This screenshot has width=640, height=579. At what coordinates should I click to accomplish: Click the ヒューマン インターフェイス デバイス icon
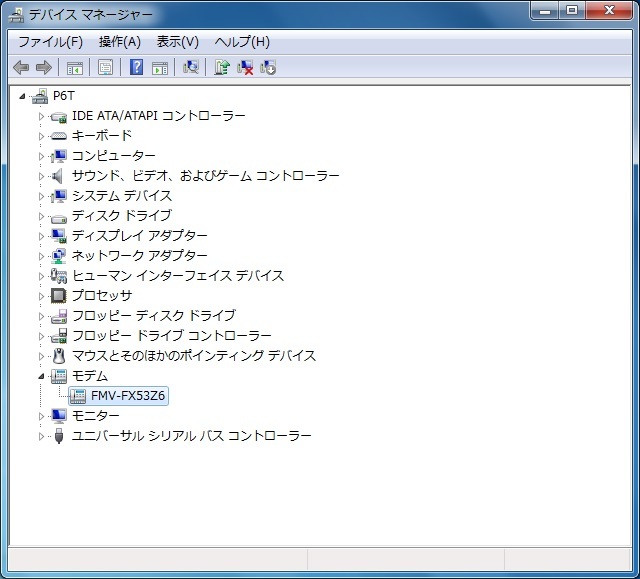point(59,276)
